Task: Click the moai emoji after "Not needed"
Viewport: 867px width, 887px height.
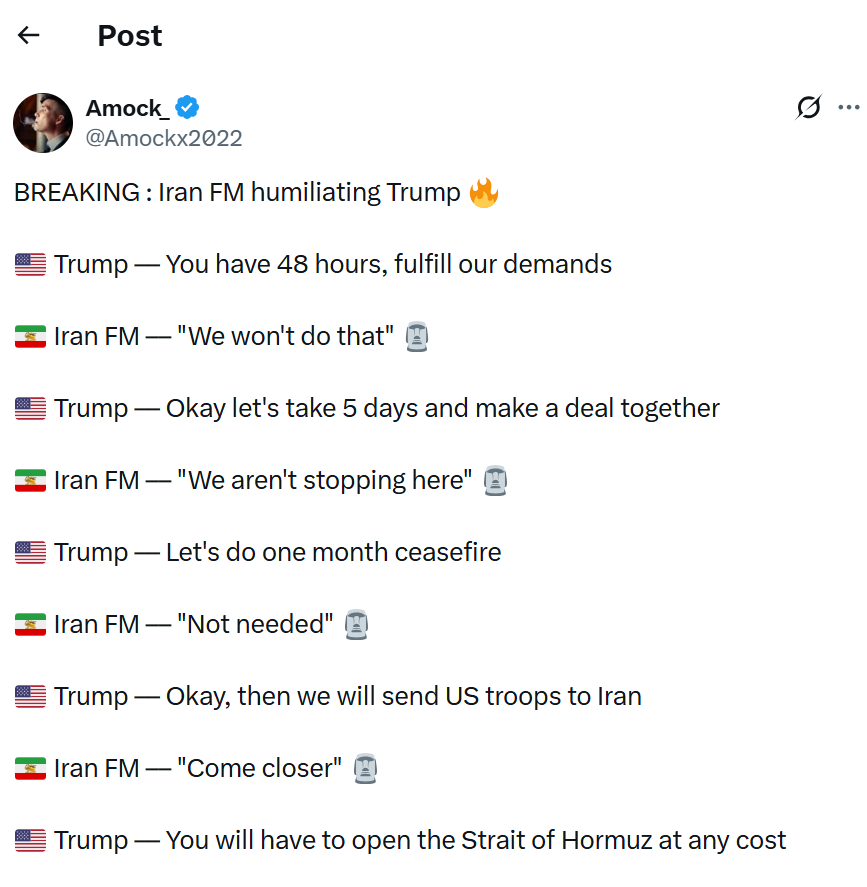Action: click(356, 625)
